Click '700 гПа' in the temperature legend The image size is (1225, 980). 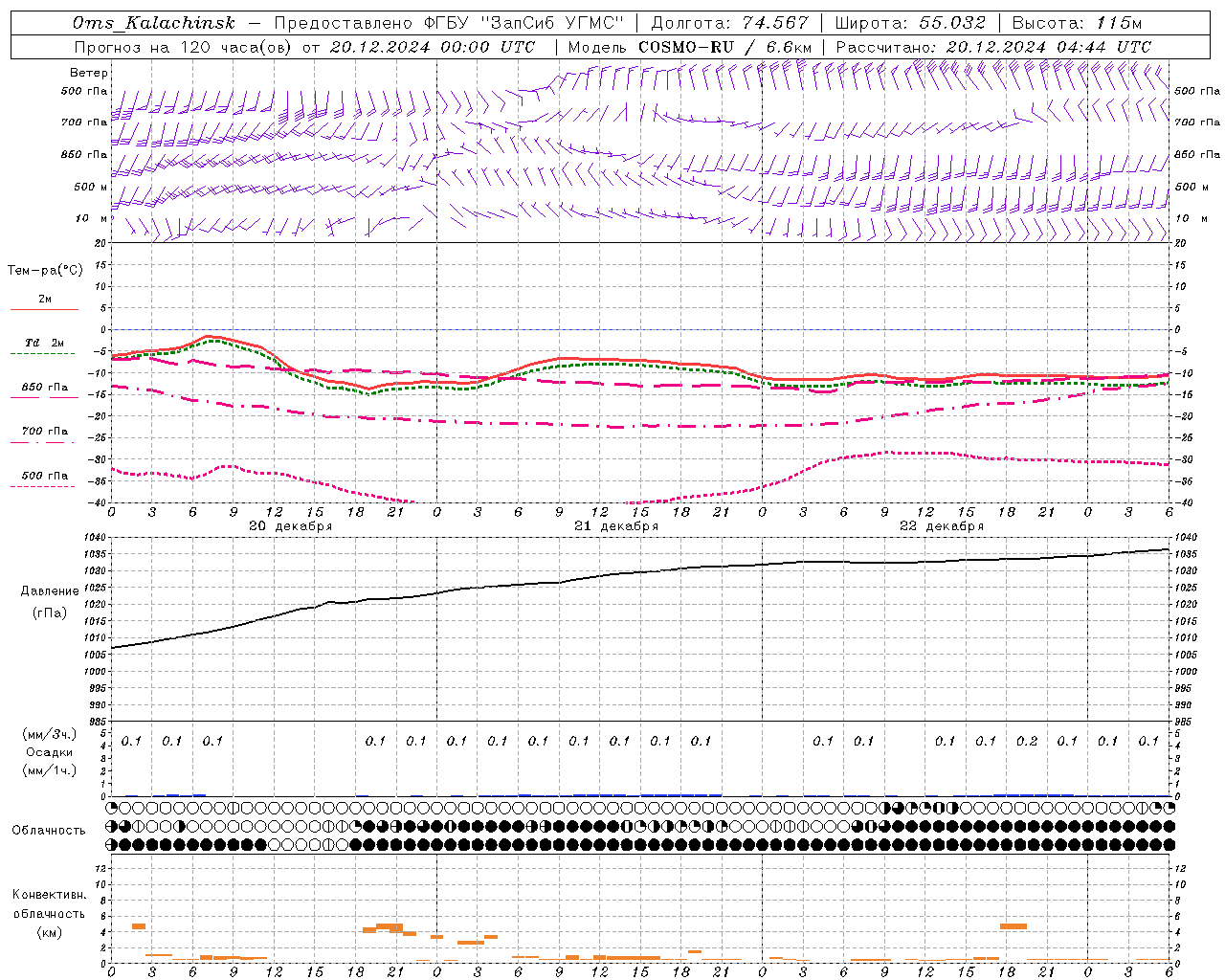45,432
